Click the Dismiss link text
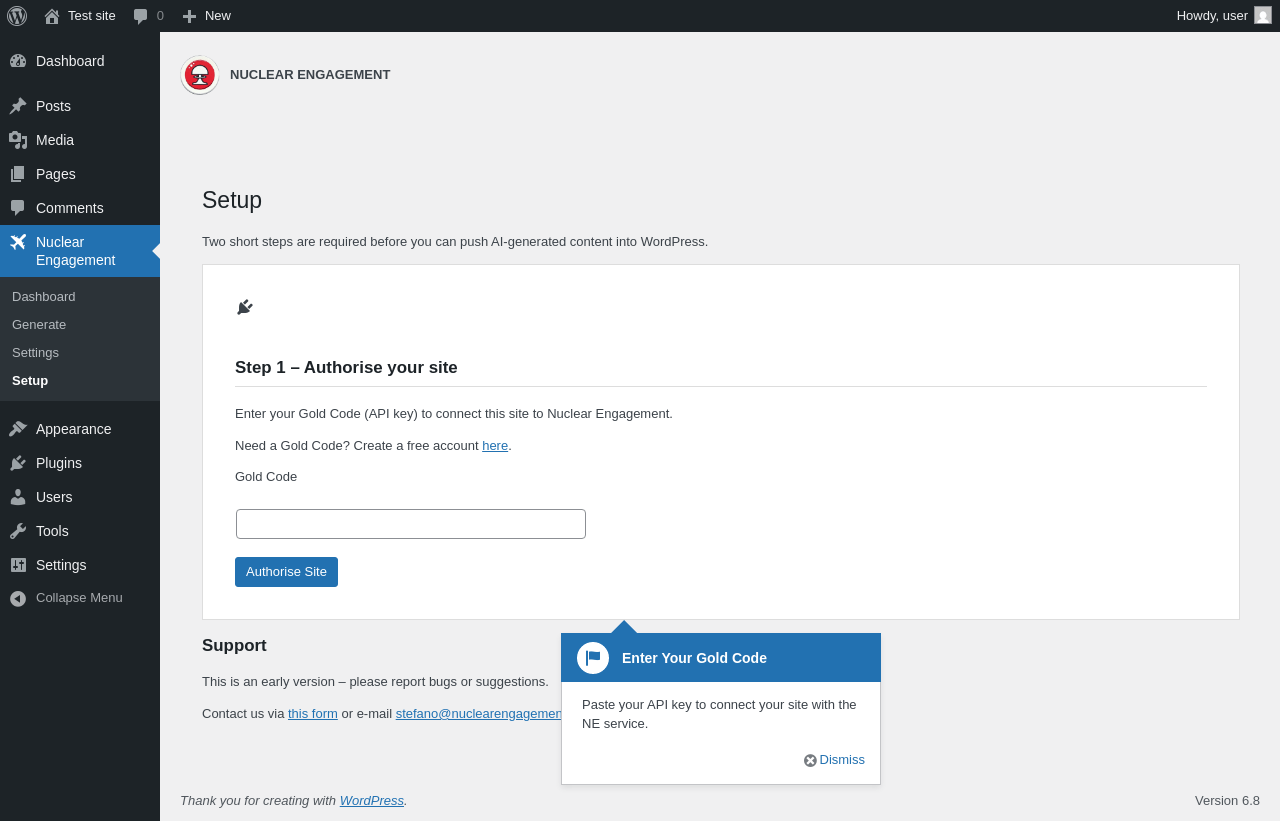The width and height of the screenshot is (1280, 821). coord(842,760)
